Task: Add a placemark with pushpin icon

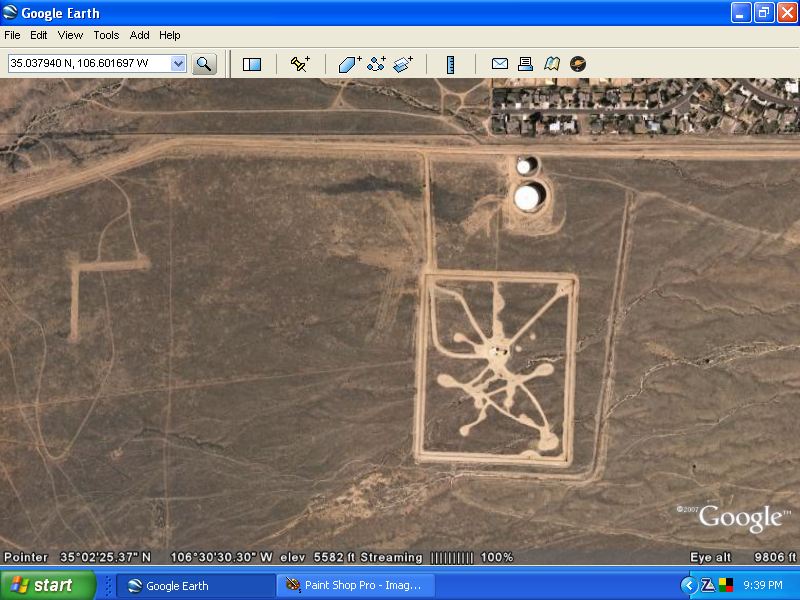Action: pyautogui.click(x=300, y=64)
